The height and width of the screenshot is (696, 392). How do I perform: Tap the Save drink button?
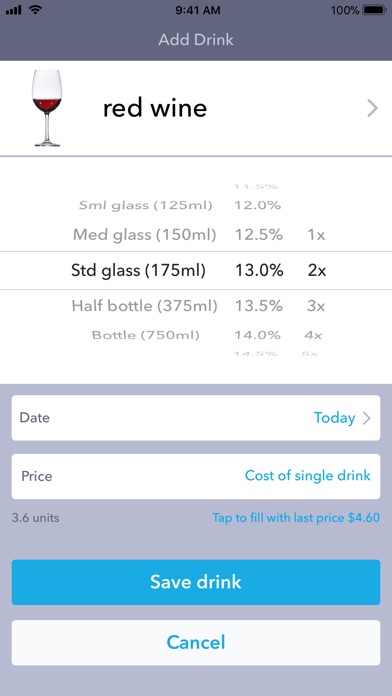click(196, 582)
